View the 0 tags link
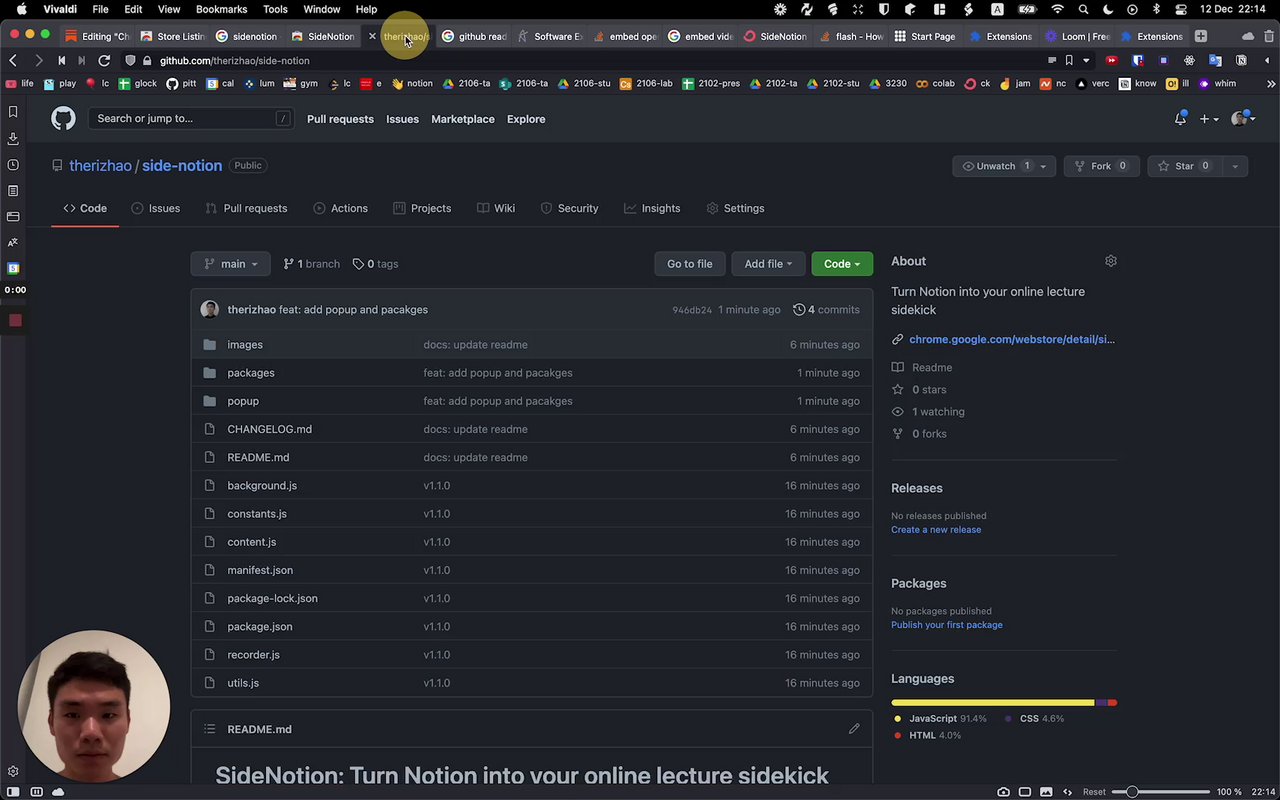The width and height of the screenshot is (1280, 800). (376, 264)
